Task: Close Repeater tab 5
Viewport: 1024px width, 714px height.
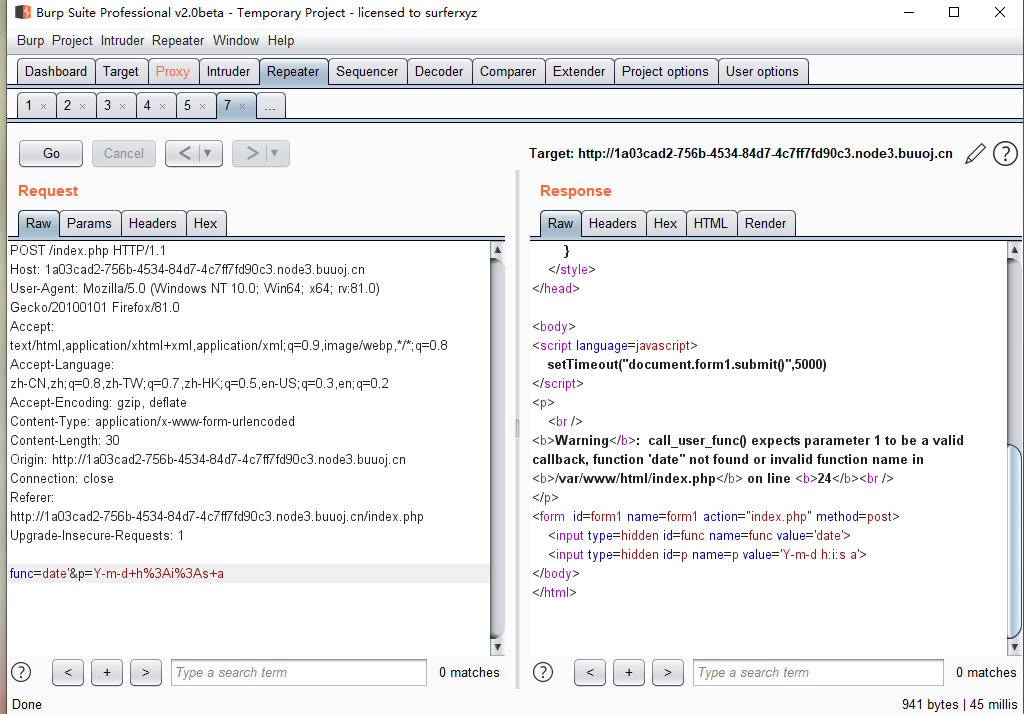Action: (202, 106)
